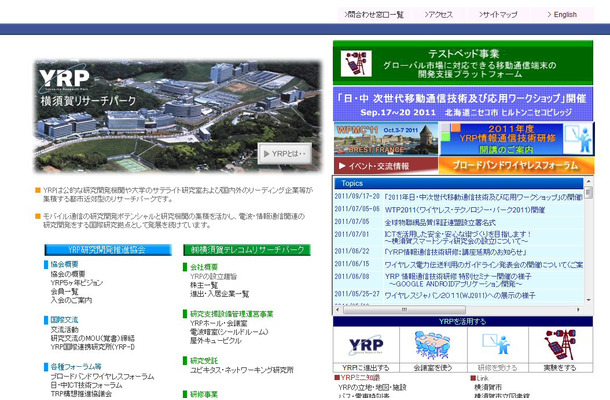The image size is (610, 400).
Task: Open the 全球物聯網品質保証連盟設立署名式 topic
Action: point(440,223)
